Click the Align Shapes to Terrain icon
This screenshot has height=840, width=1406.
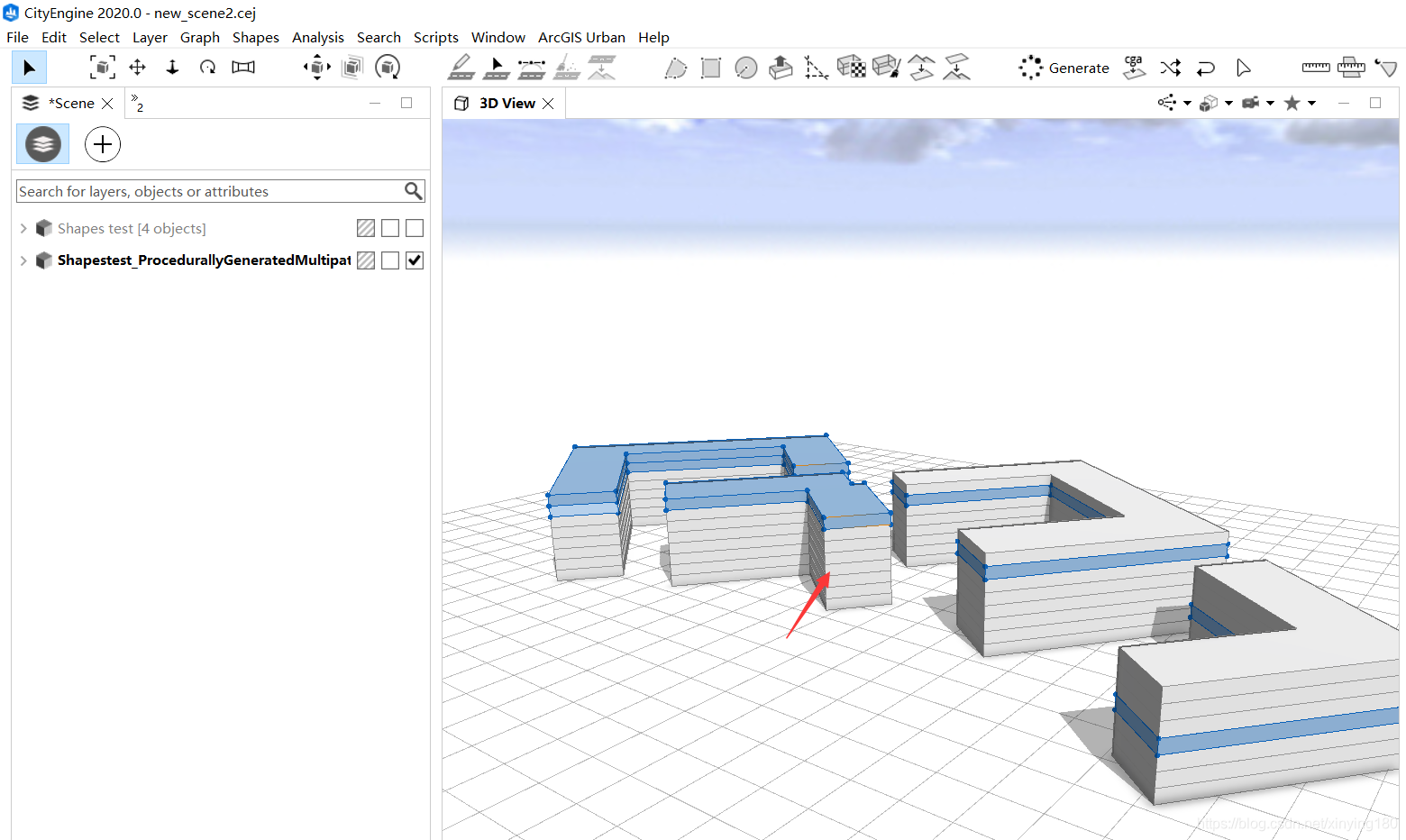click(921, 68)
